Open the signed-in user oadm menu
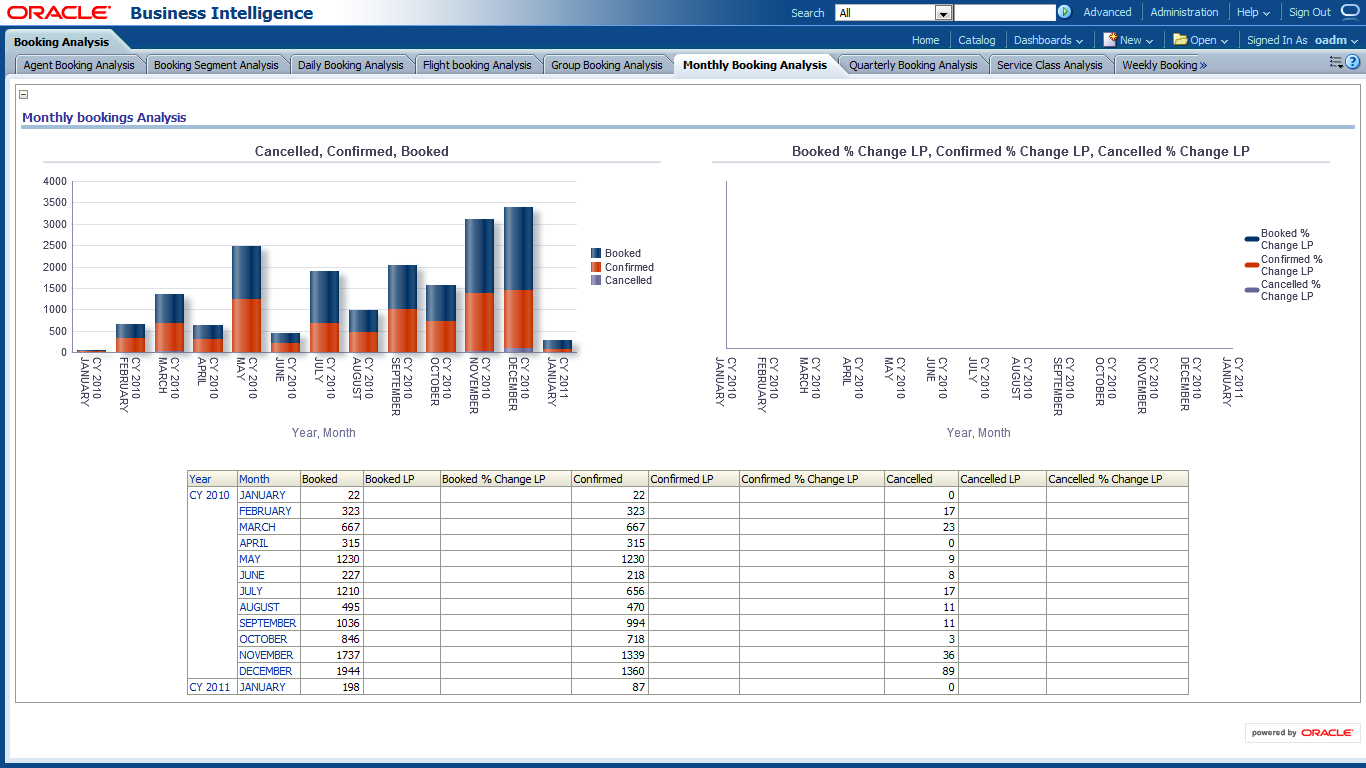This screenshot has width=1366, height=768. point(1336,40)
